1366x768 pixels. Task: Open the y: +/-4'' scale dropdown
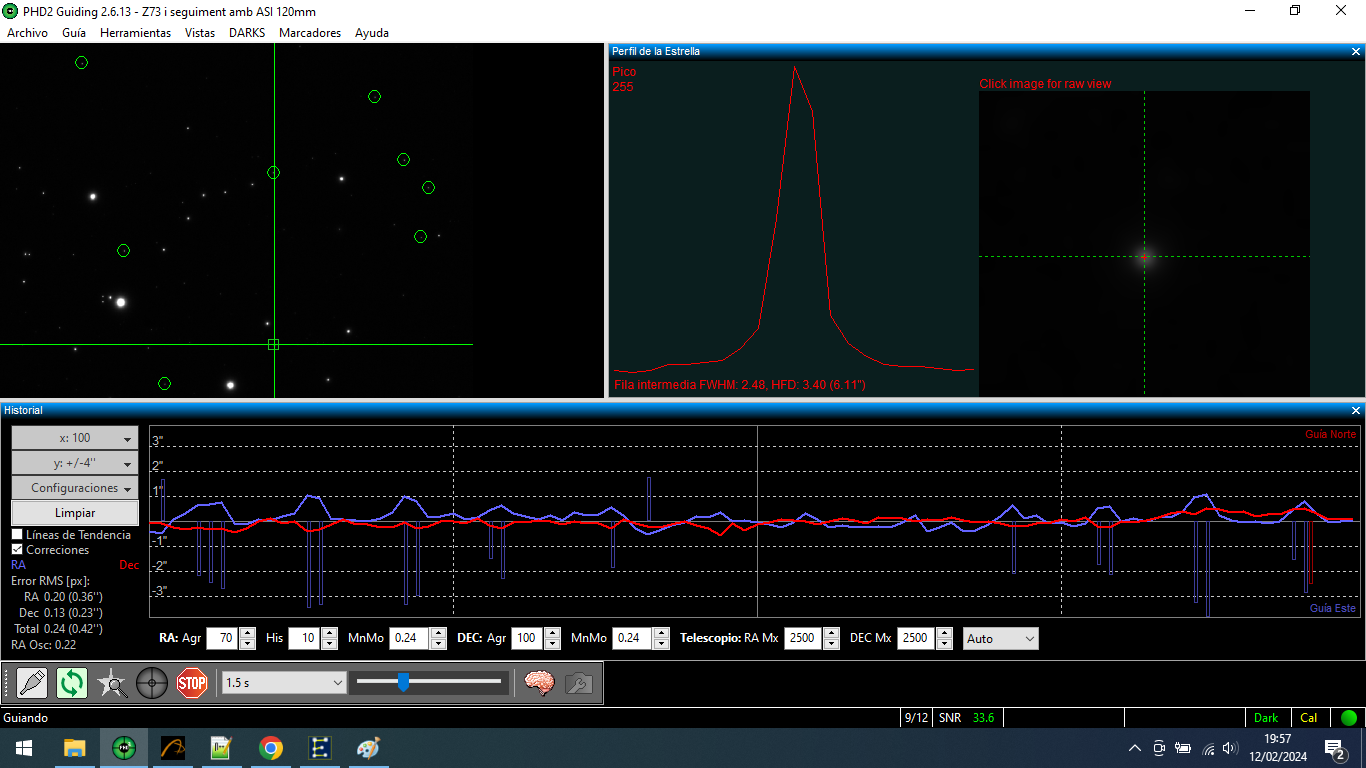coord(75,463)
